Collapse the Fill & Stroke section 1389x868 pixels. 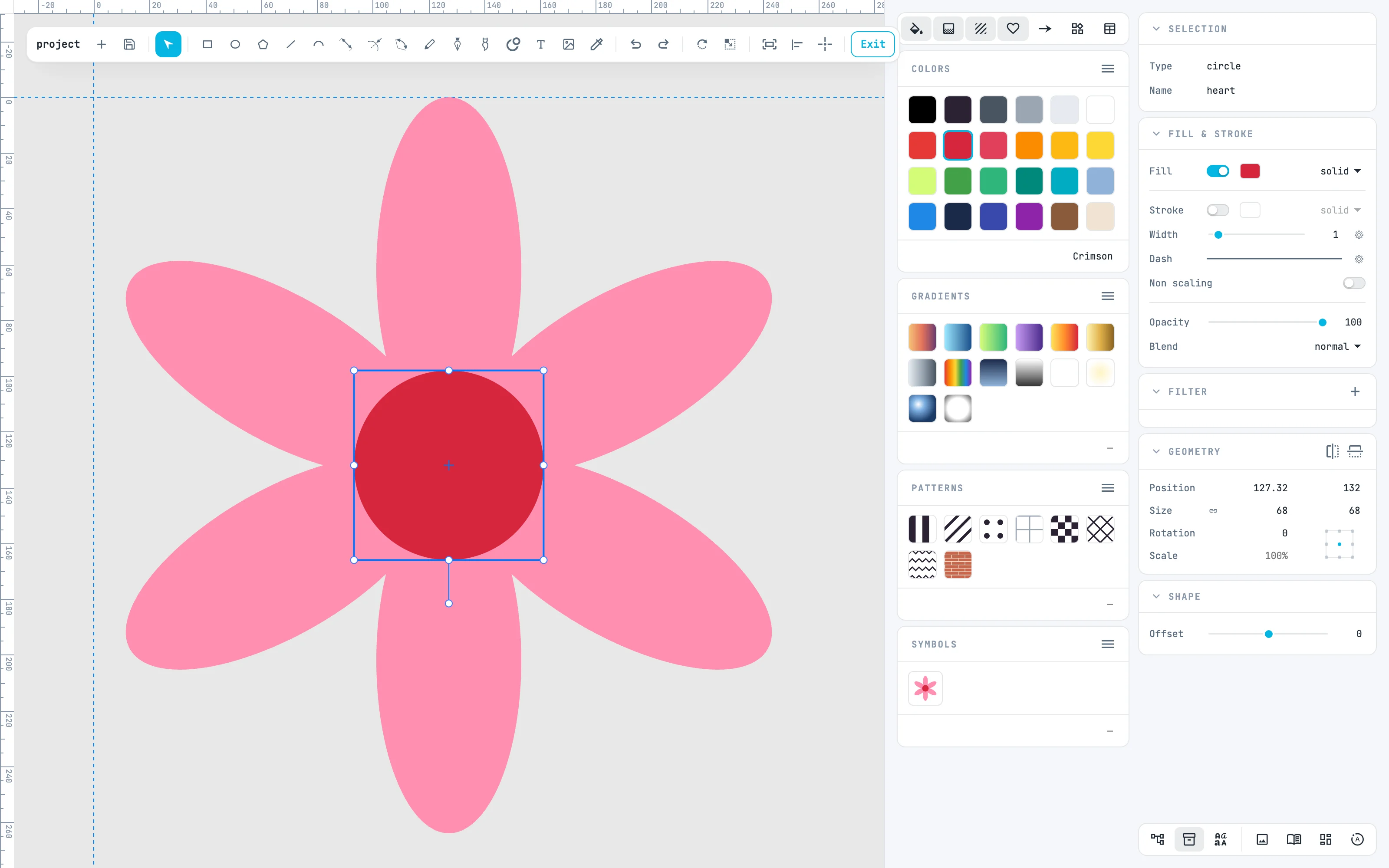tap(1156, 134)
